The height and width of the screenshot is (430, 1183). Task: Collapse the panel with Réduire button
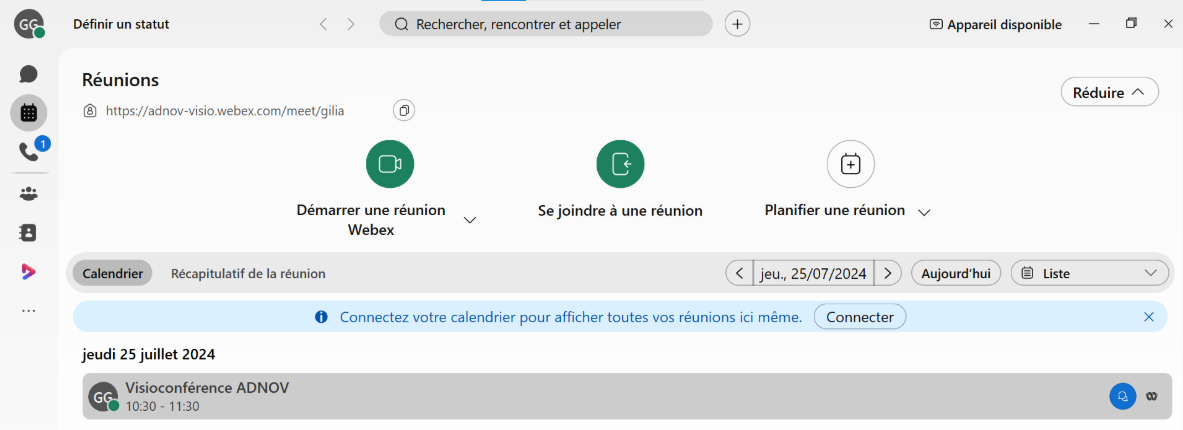pyautogui.click(x=1110, y=93)
